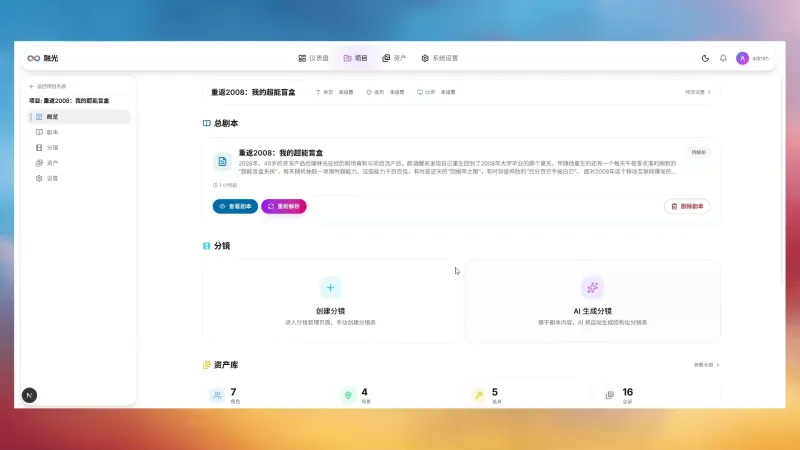The width and height of the screenshot is (800, 450).
Task: Open 剧本 script item in sidebar
Action: click(79, 132)
